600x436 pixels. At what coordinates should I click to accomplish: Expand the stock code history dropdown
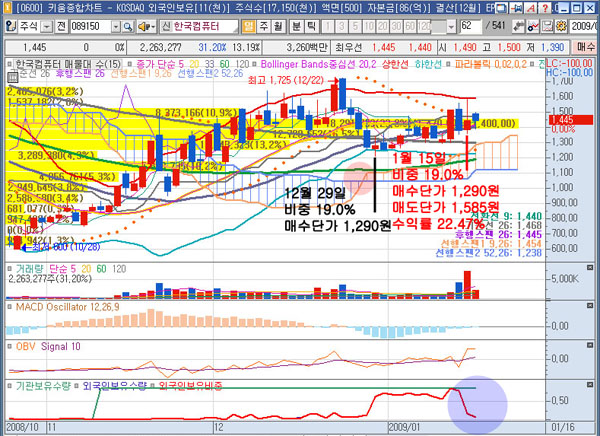(116, 27)
